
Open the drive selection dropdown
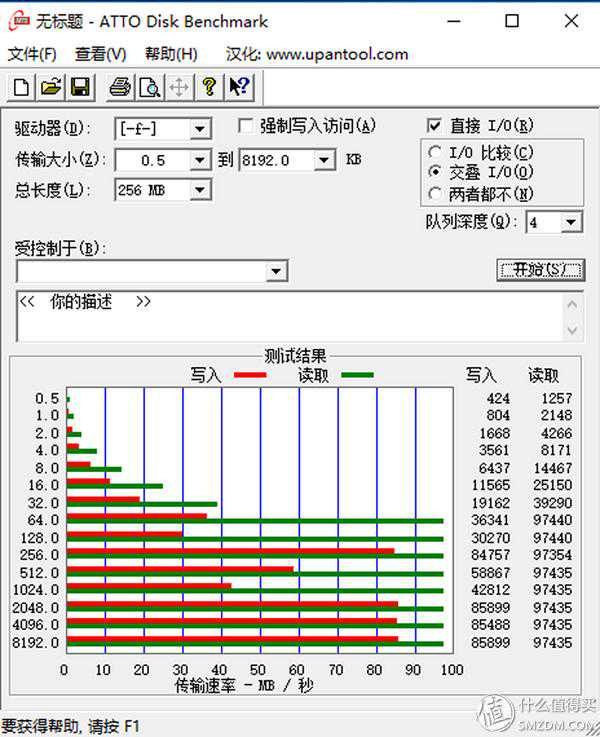(x=200, y=129)
